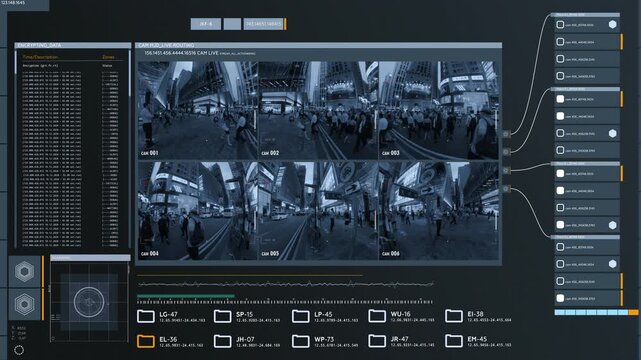Open the EI-38 folder
Image resolution: width=641 pixels, height=360 pixels.
tap(454, 316)
